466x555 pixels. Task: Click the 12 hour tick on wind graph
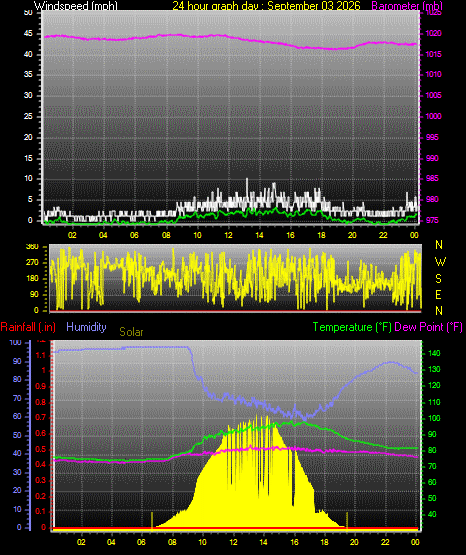(x=229, y=235)
